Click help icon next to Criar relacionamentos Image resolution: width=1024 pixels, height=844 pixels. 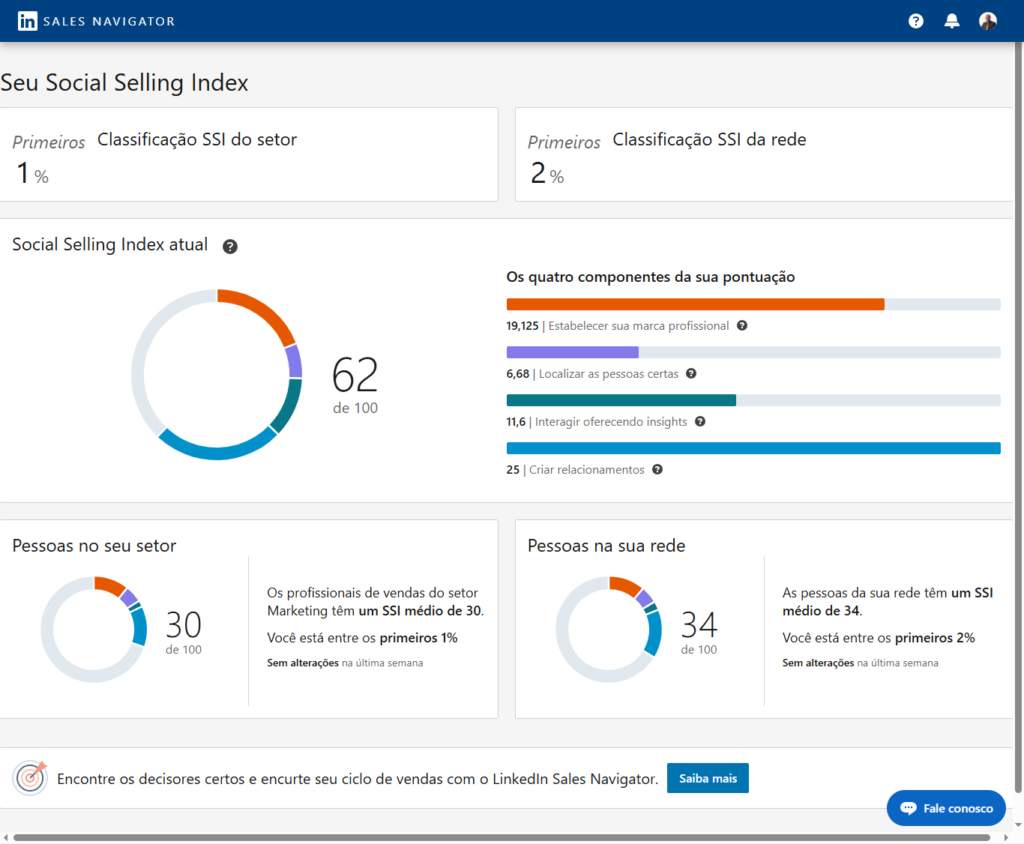[x=657, y=469]
